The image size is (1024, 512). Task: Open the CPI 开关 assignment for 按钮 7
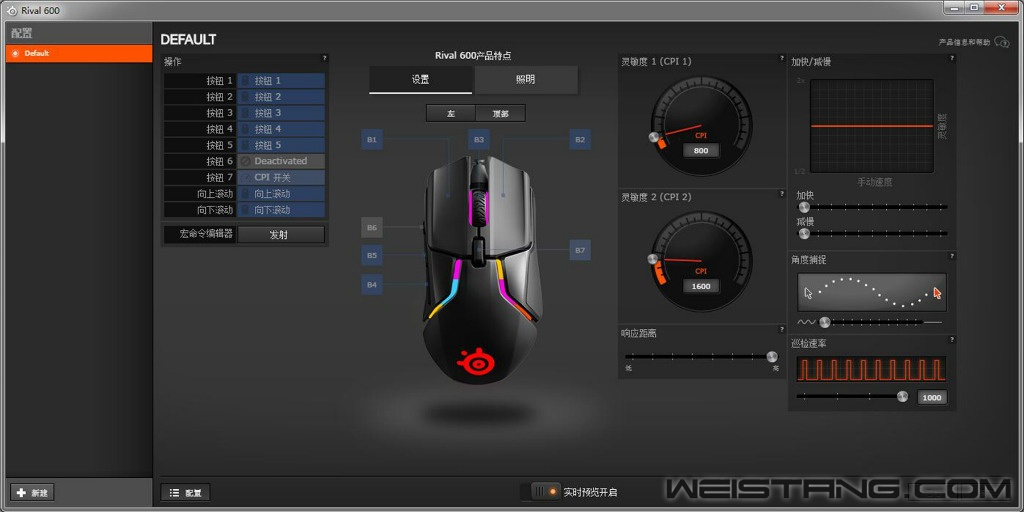coord(281,177)
